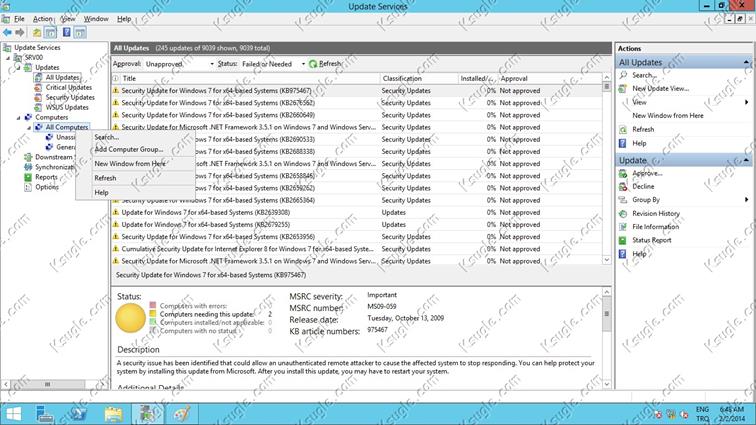Image resolution: width=756 pixels, height=425 pixels.
Task: Click Status Report action
Action: coord(651,240)
